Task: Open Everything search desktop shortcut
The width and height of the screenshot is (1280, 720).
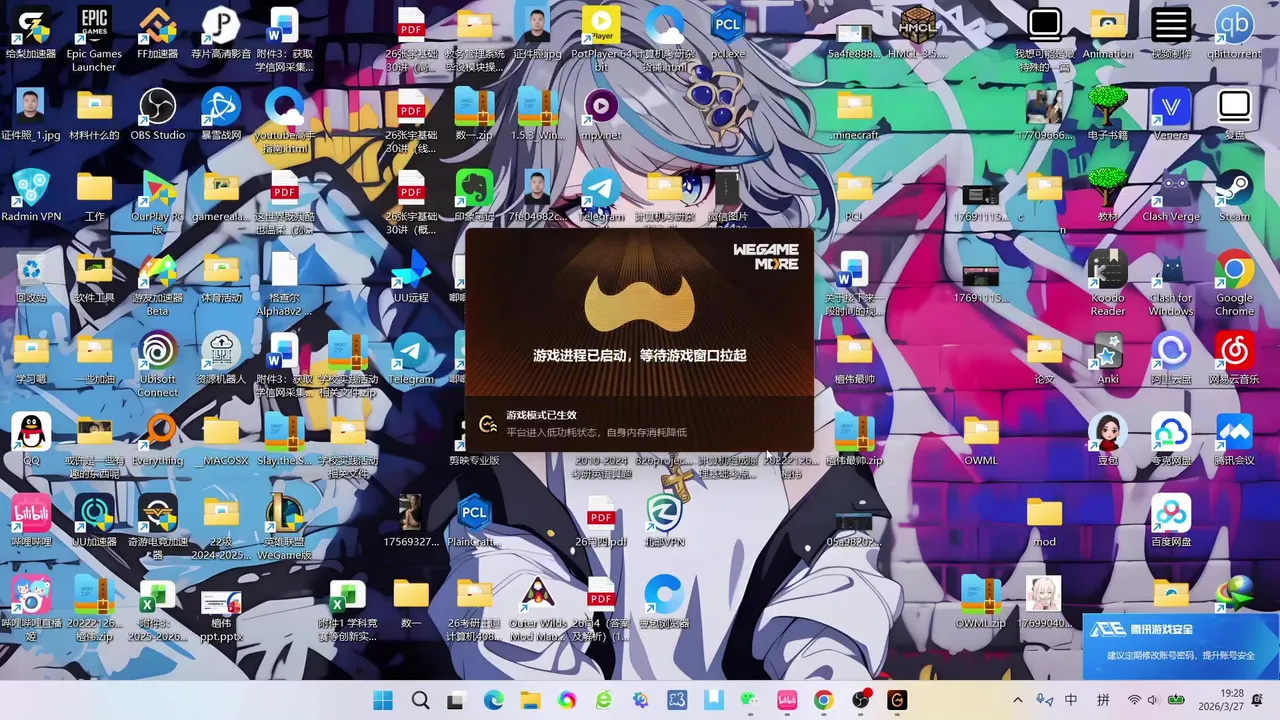Action: point(158,440)
